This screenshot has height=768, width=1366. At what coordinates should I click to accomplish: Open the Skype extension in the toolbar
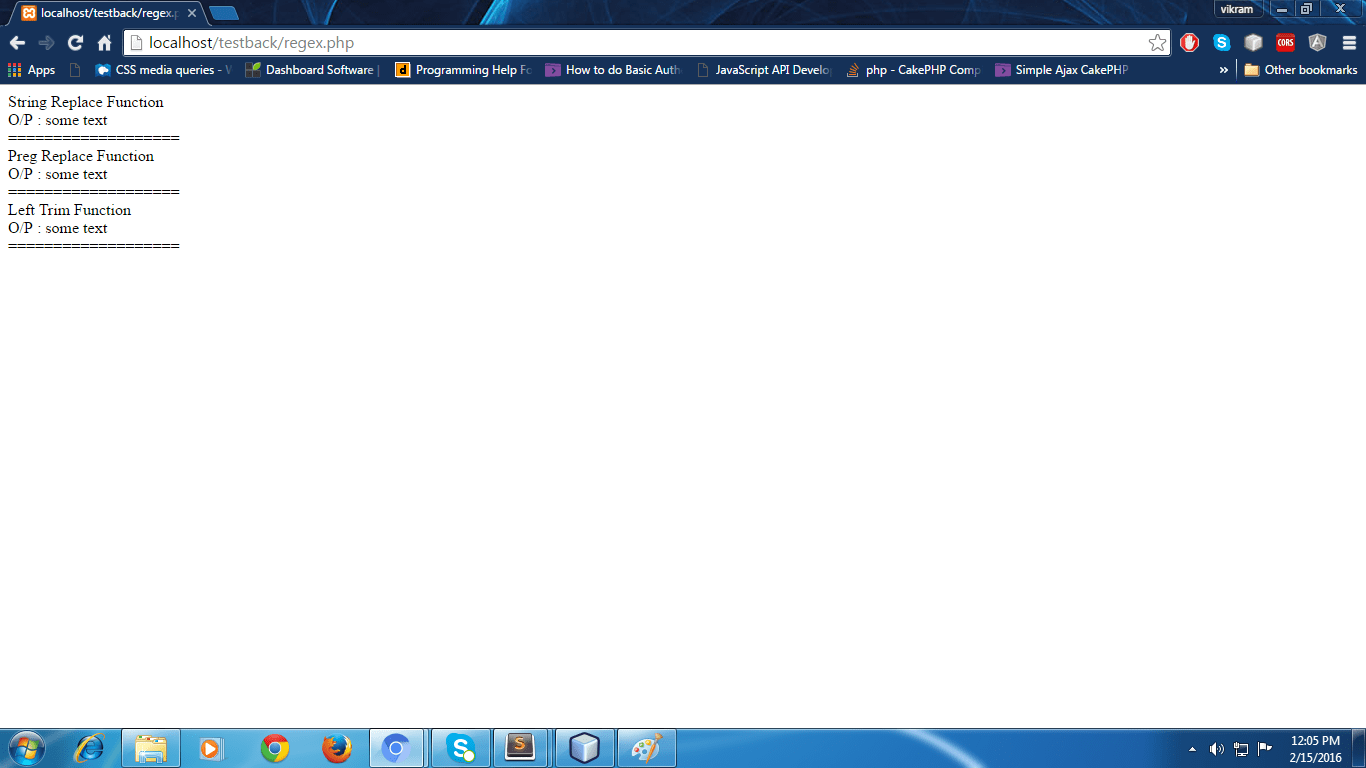(1222, 43)
